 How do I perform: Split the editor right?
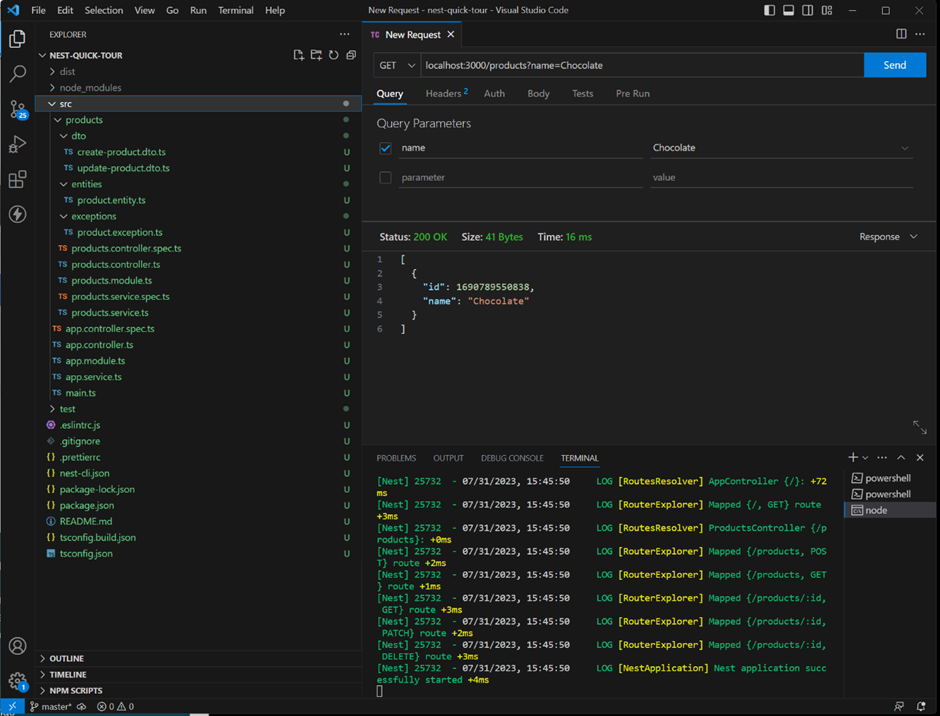point(901,34)
